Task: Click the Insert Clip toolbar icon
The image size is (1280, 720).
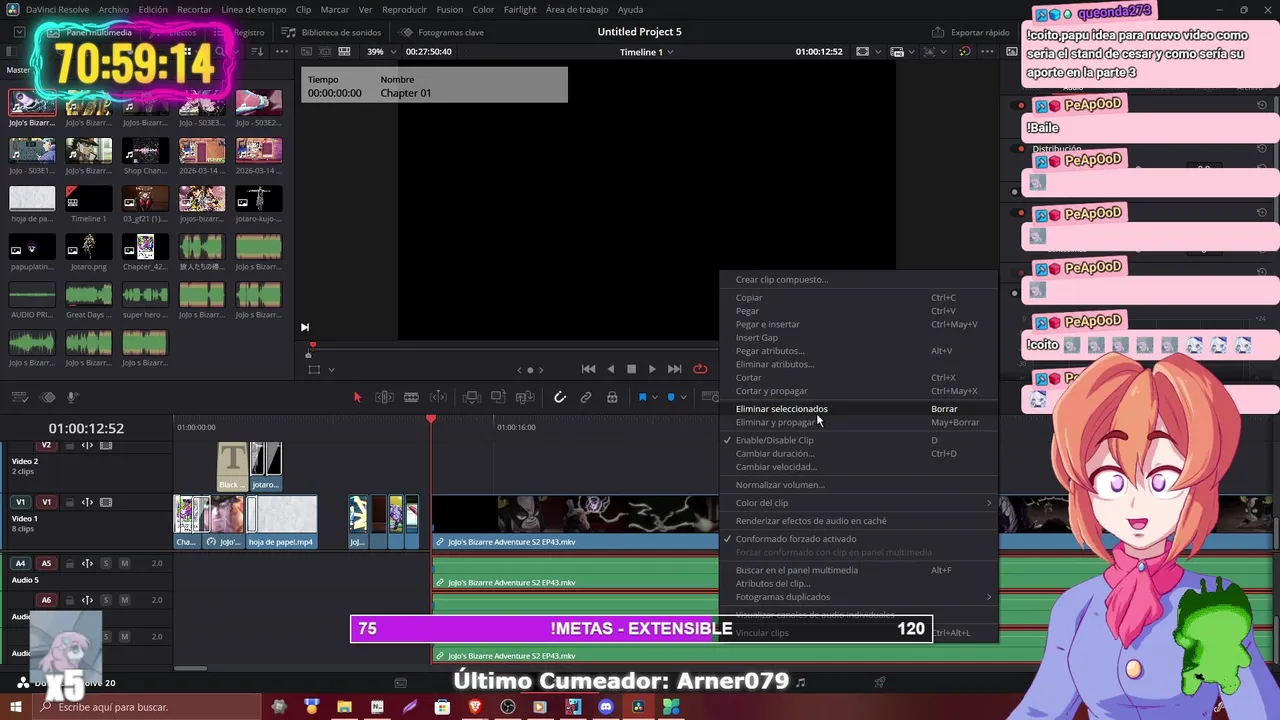Action: (x=471, y=397)
